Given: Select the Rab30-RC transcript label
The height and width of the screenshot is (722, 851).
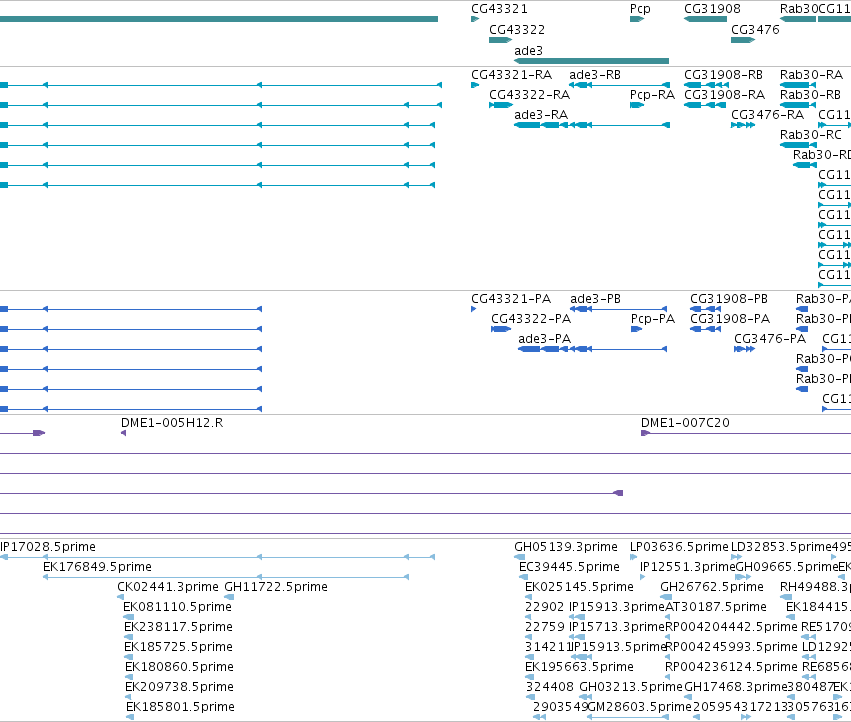Looking at the screenshot, I should point(811,135).
